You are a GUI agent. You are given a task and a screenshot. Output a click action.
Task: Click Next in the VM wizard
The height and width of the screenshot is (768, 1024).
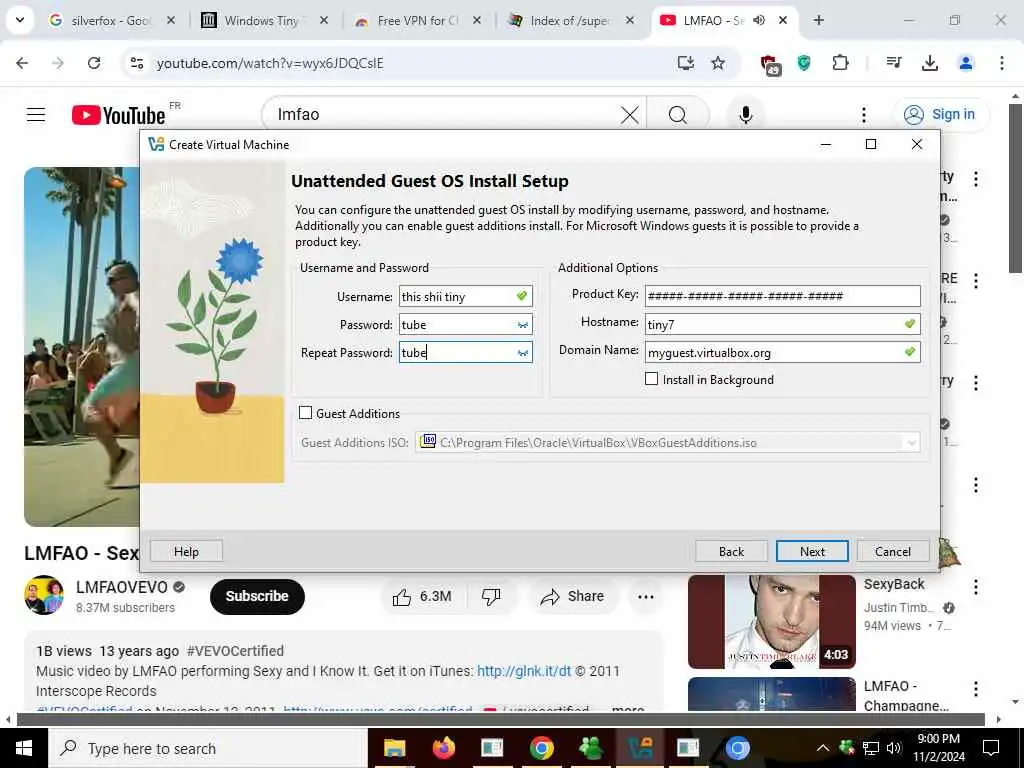tap(812, 551)
